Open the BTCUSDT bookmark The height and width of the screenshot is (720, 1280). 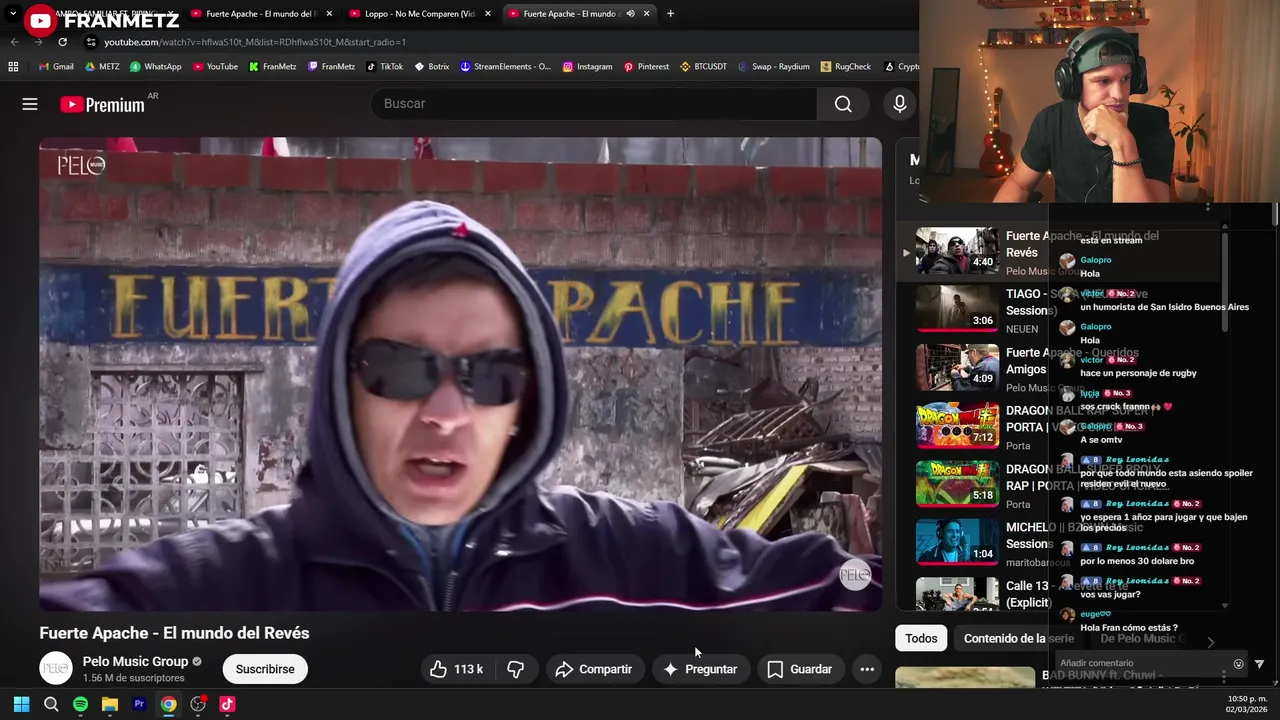[704, 67]
